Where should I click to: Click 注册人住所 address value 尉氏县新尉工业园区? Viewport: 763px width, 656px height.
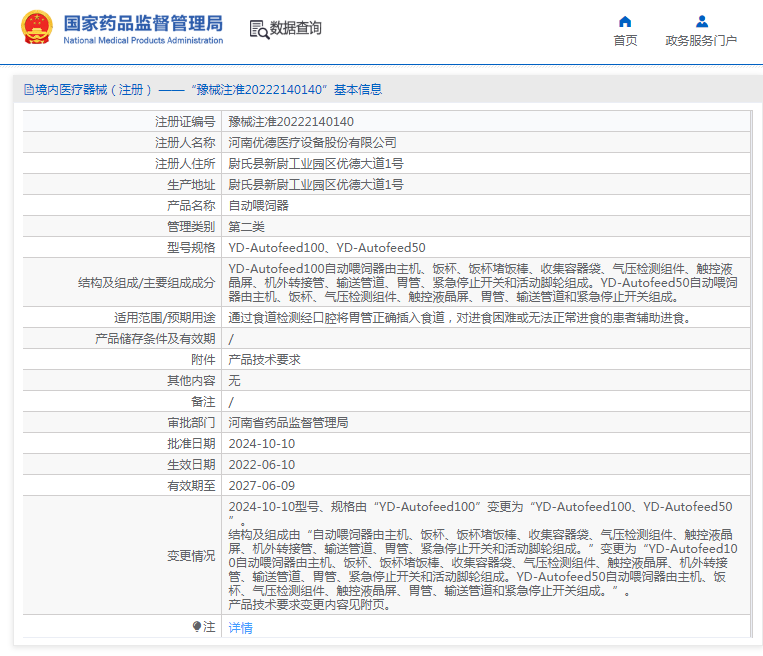pyautogui.click(x=316, y=164)
